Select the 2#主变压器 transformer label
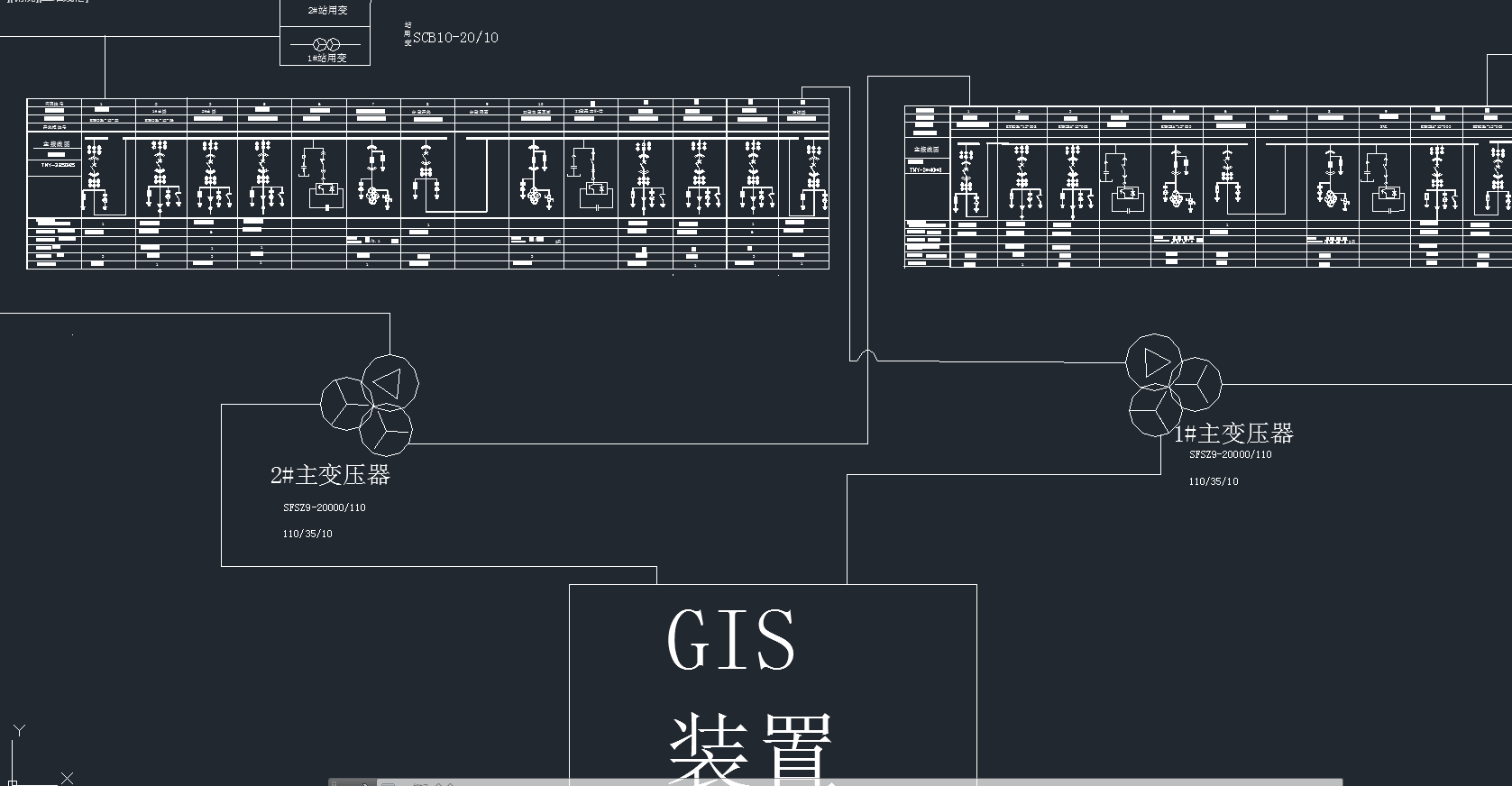 tap(330, 475)
